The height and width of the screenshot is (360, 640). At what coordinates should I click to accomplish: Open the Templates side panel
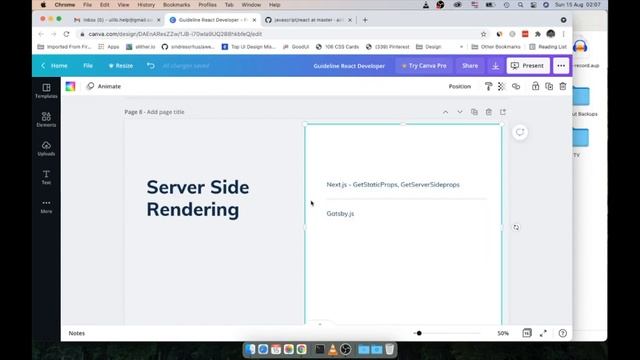(x=46, y=91)
